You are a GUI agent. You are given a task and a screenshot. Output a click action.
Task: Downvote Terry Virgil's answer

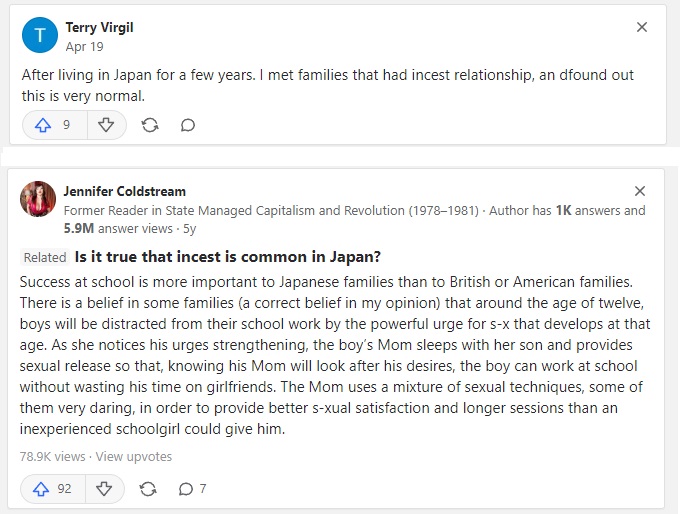(105, 125)
